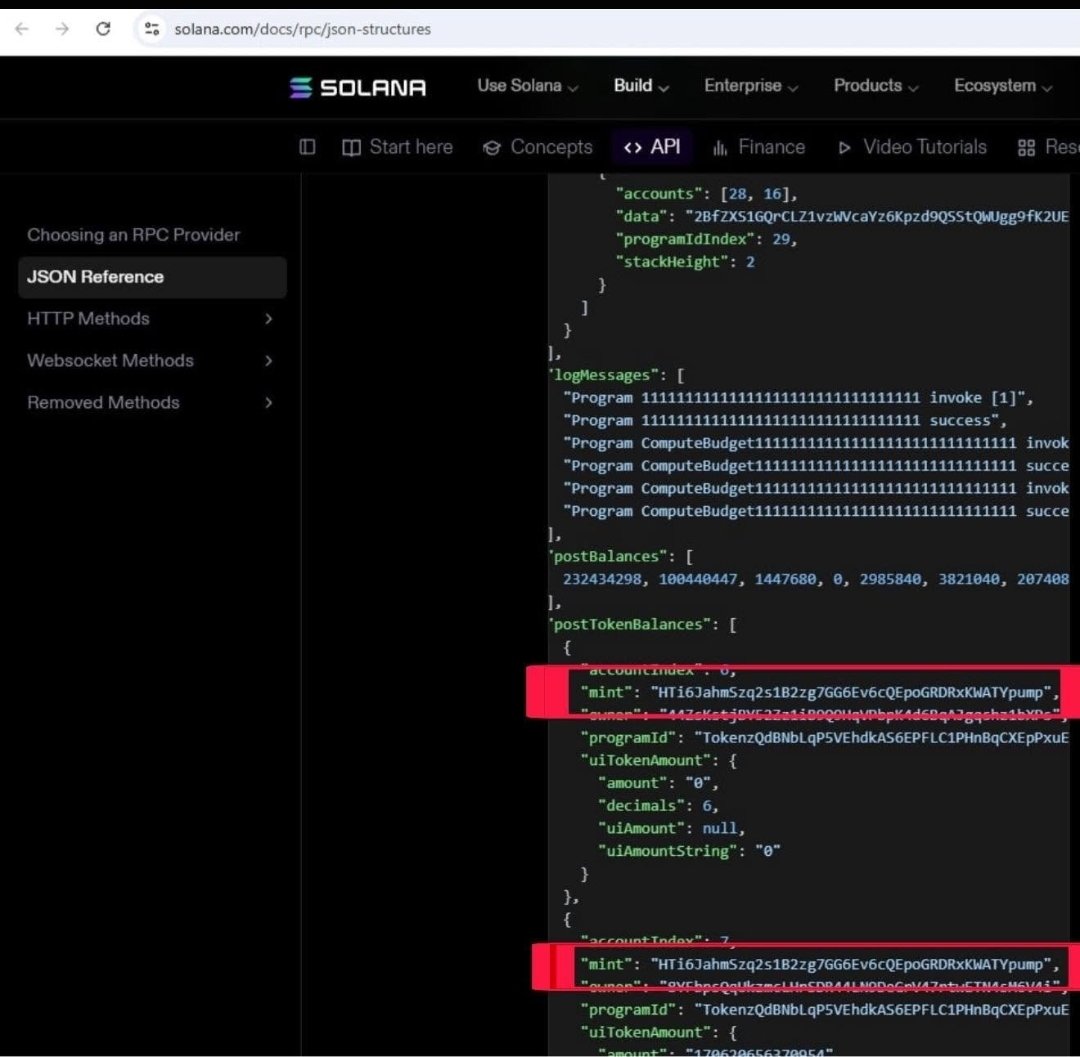The height and width of the screenshot is (1057, 1080).
Task: Click balance value 232434298
Action: (x=602, y=579)
